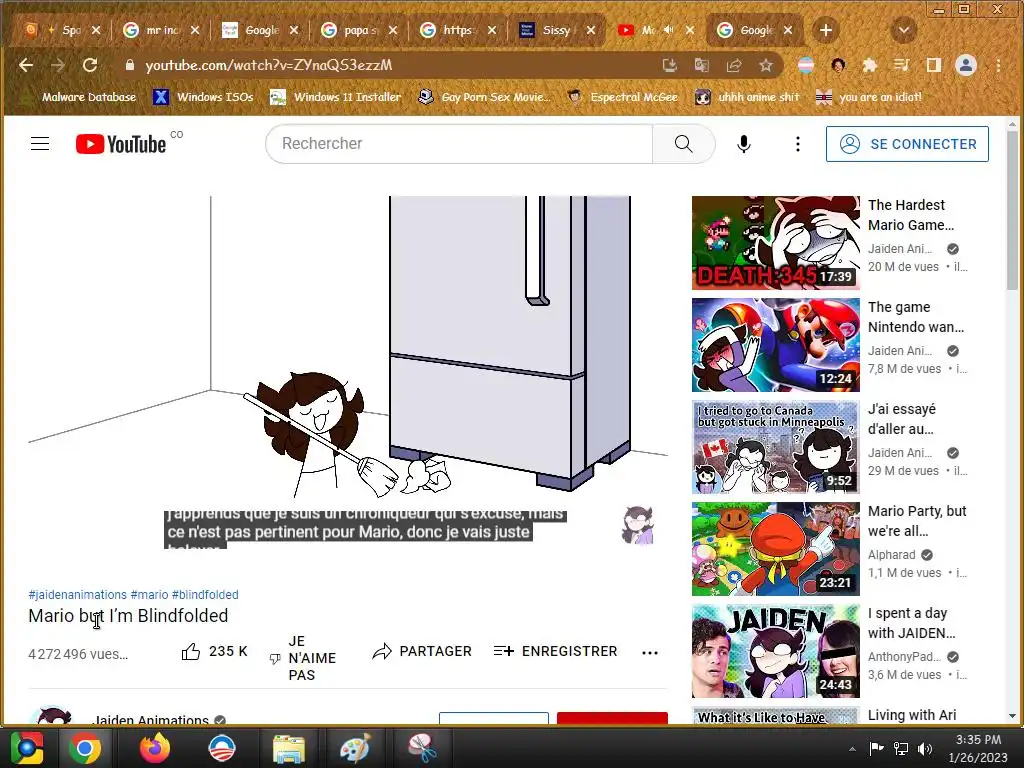Like the video with thumbs up
The height and width of the screenshot is (768, 1024).
pyautogui.click(x=214, y=651)
